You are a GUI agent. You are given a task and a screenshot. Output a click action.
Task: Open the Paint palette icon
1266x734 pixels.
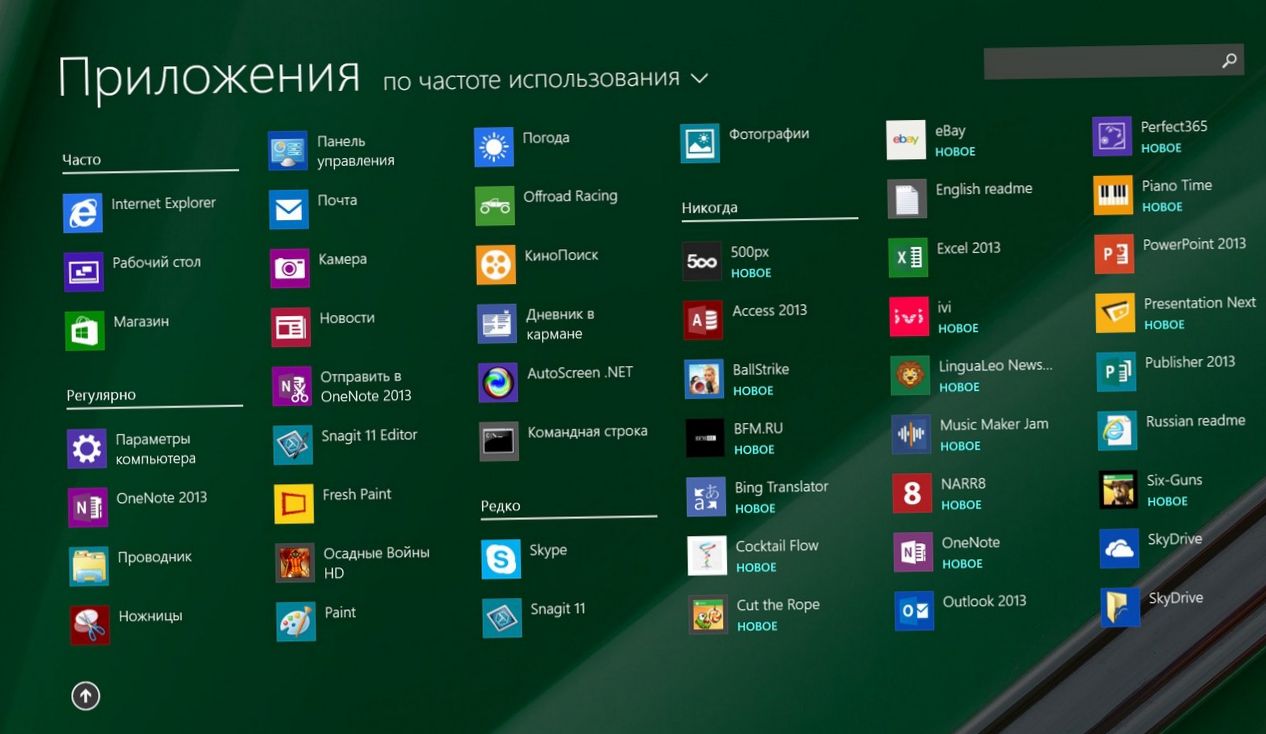tap(296, 622)
